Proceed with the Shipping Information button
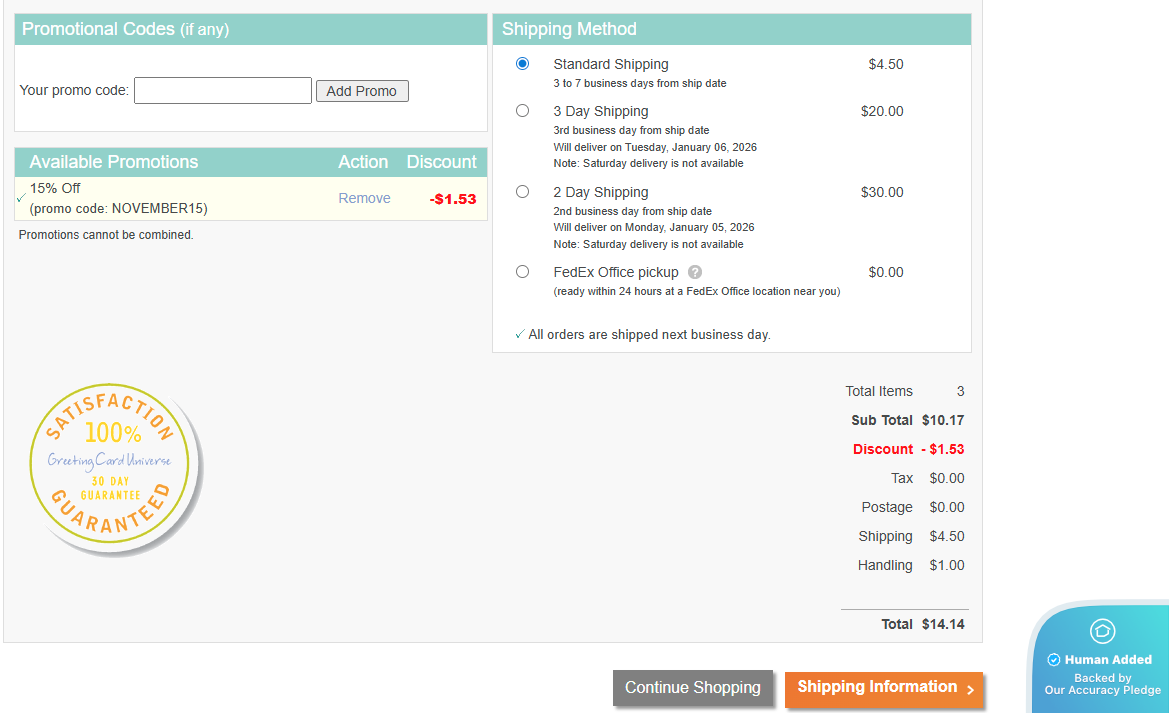The width and height of the screenshot is (1169, 713). coord(884,688)
